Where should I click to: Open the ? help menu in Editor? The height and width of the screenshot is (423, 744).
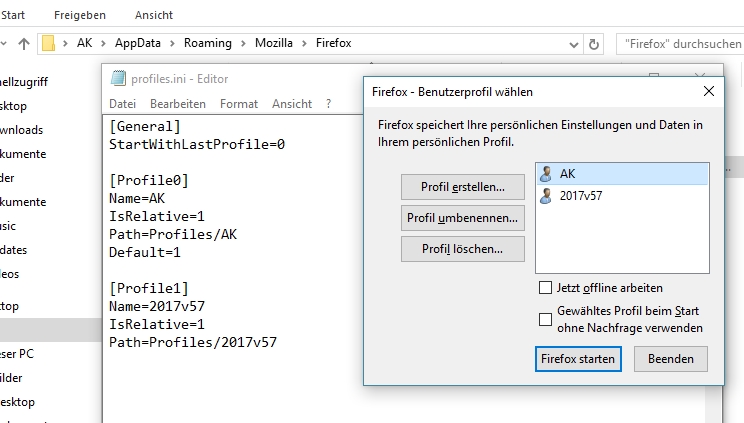pos(328,104)
